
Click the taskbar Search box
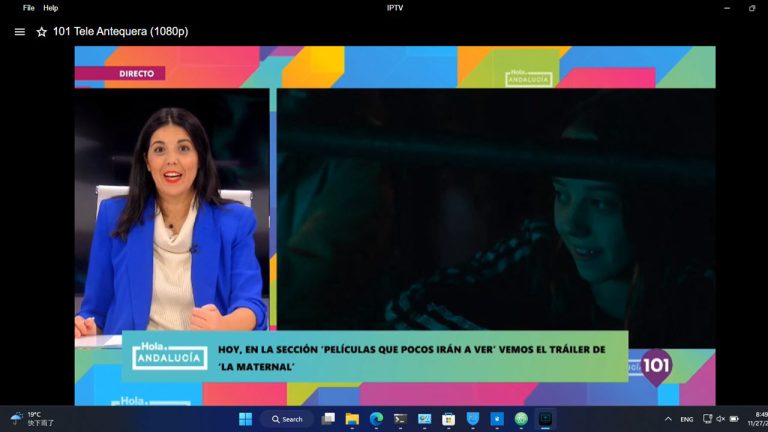287,419
